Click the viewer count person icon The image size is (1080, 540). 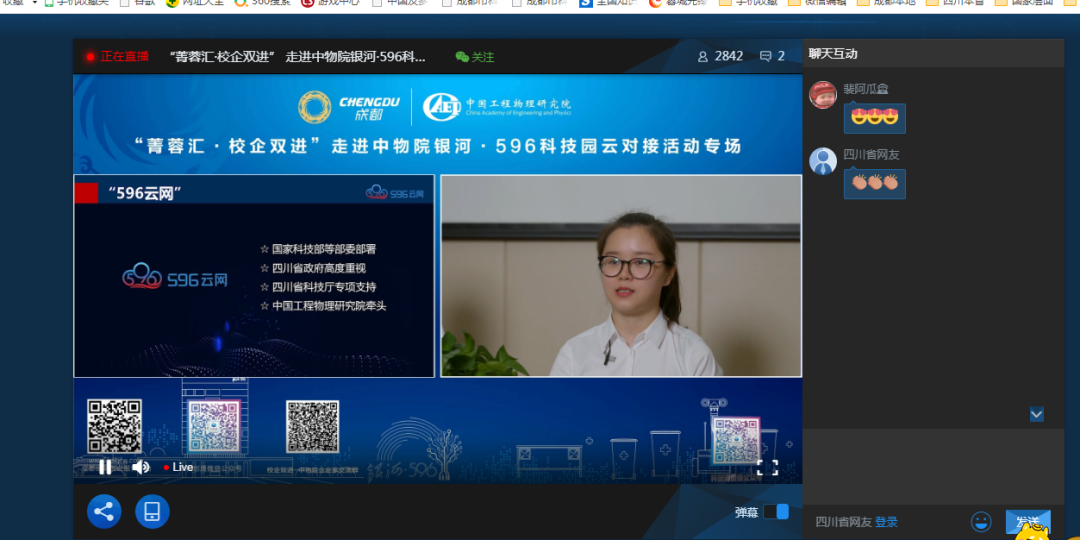pos(703,56)
